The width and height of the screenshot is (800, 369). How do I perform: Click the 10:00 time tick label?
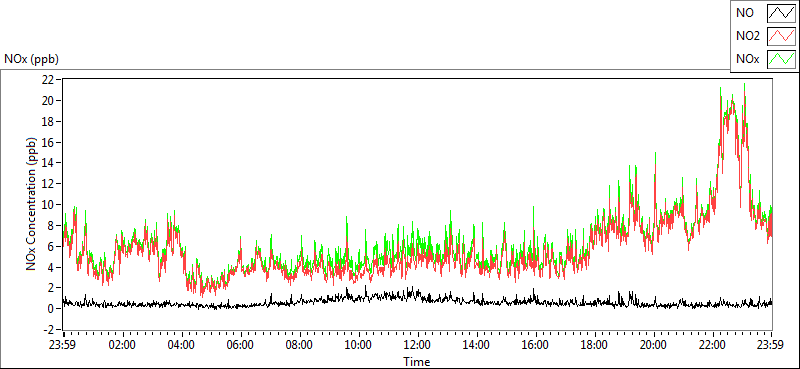(359, 345)
